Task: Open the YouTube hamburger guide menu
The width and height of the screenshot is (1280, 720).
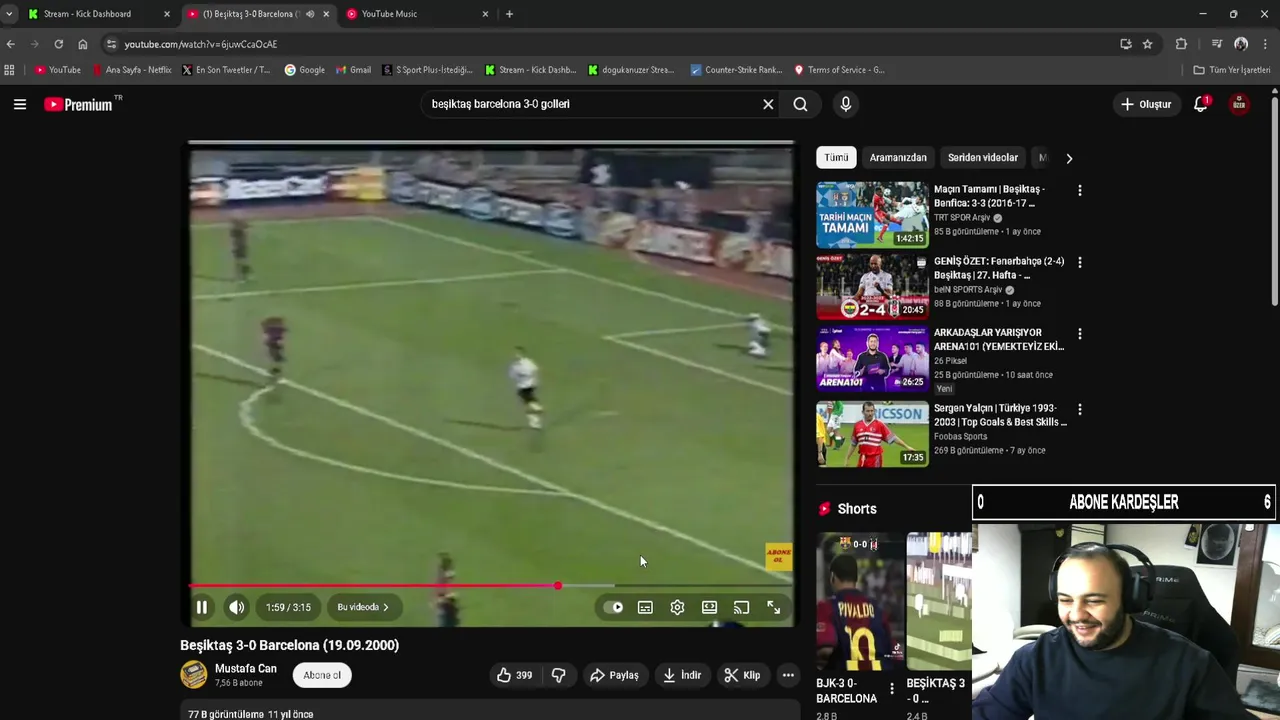Action: 19,104
